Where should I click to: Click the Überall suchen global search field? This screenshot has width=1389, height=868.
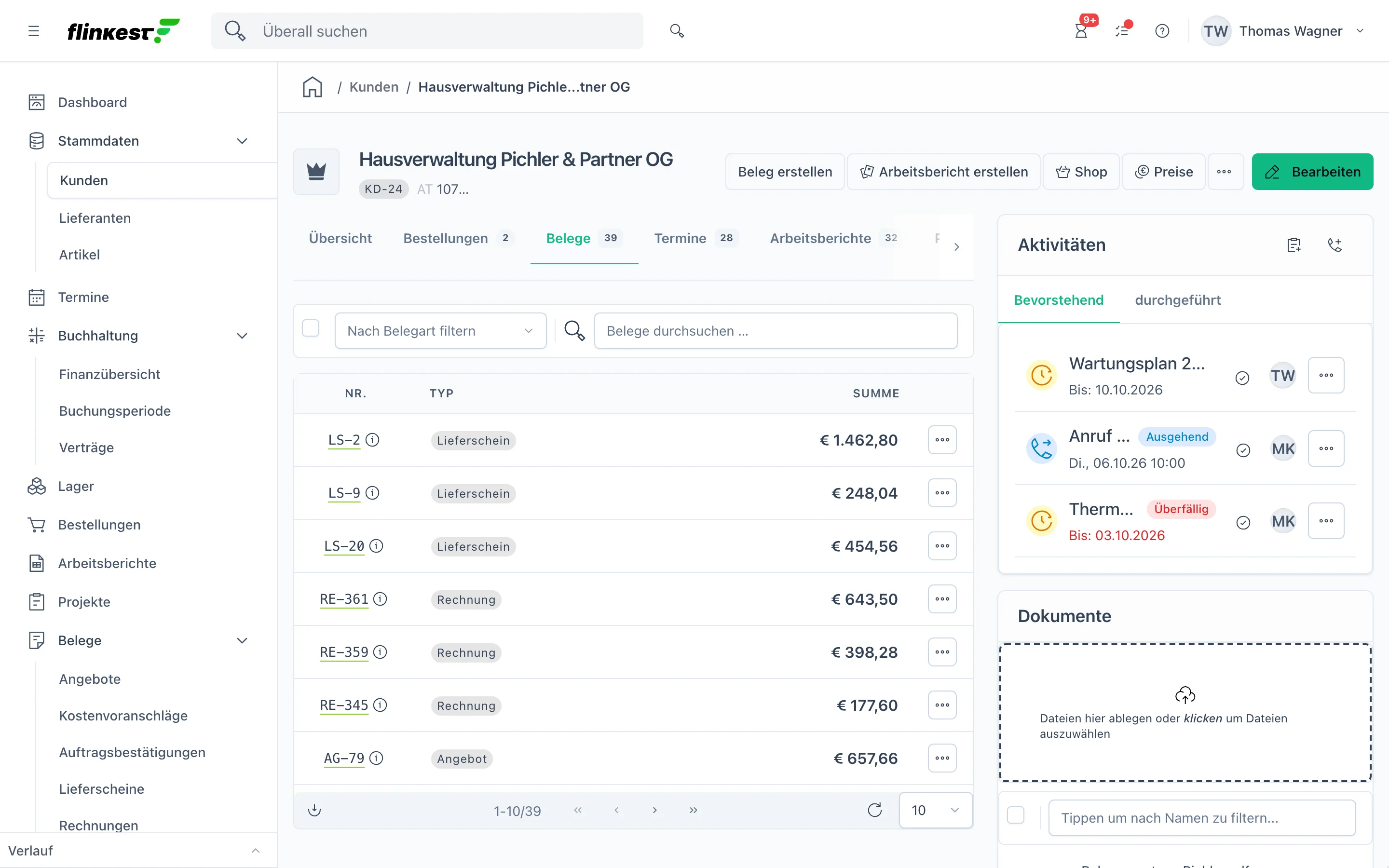point(427,31)
